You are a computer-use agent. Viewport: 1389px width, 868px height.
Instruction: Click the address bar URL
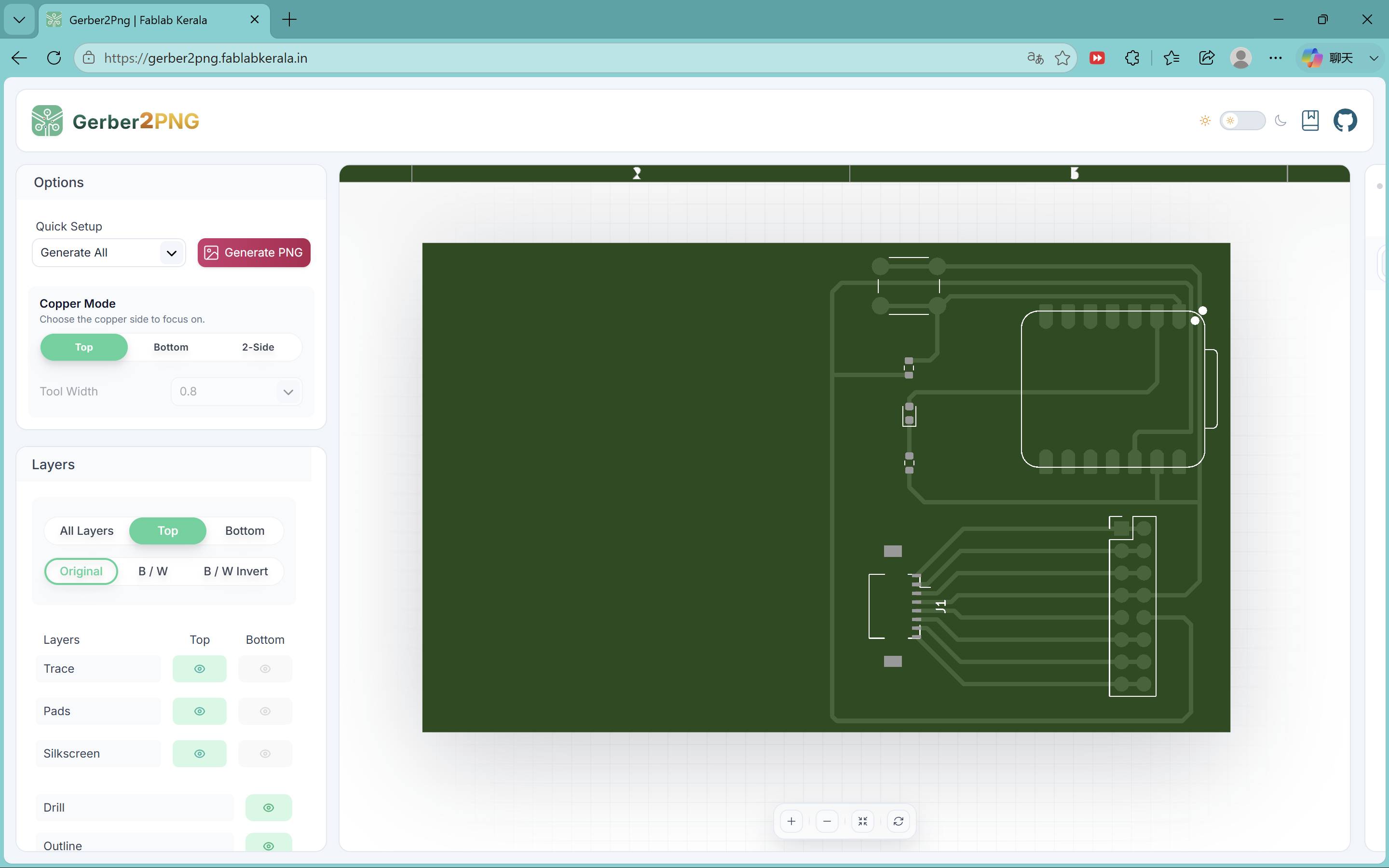(205, 58)
